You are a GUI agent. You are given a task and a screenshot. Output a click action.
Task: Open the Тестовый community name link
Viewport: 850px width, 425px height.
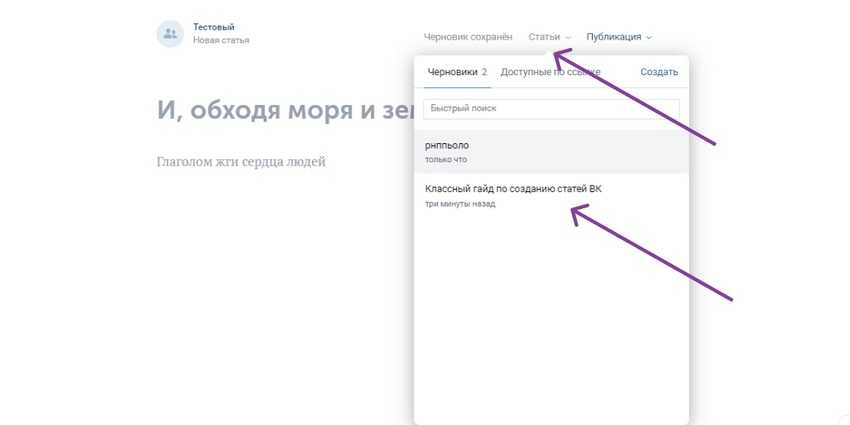[x=213, y=27]
